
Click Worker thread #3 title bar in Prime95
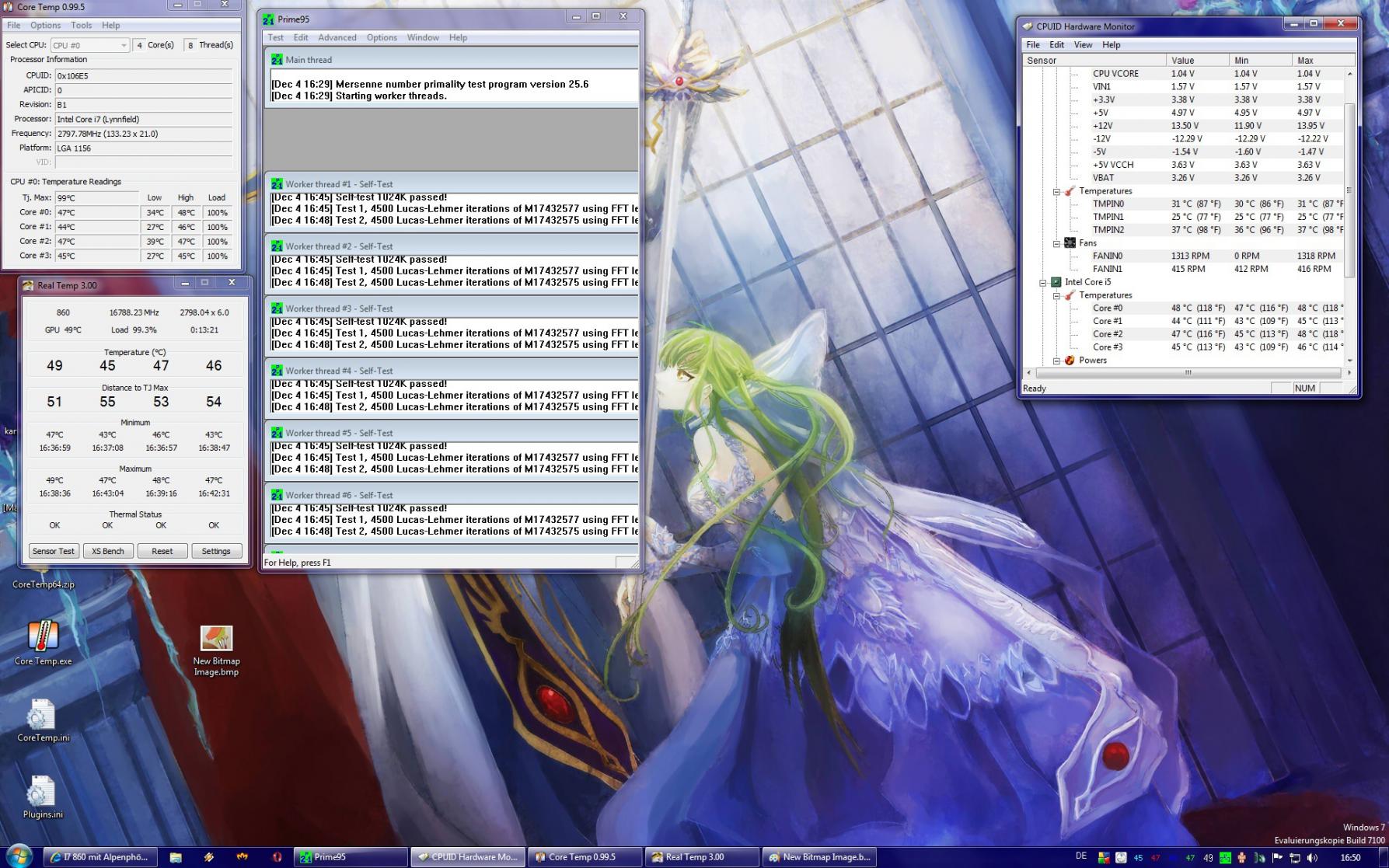point(452,309)
